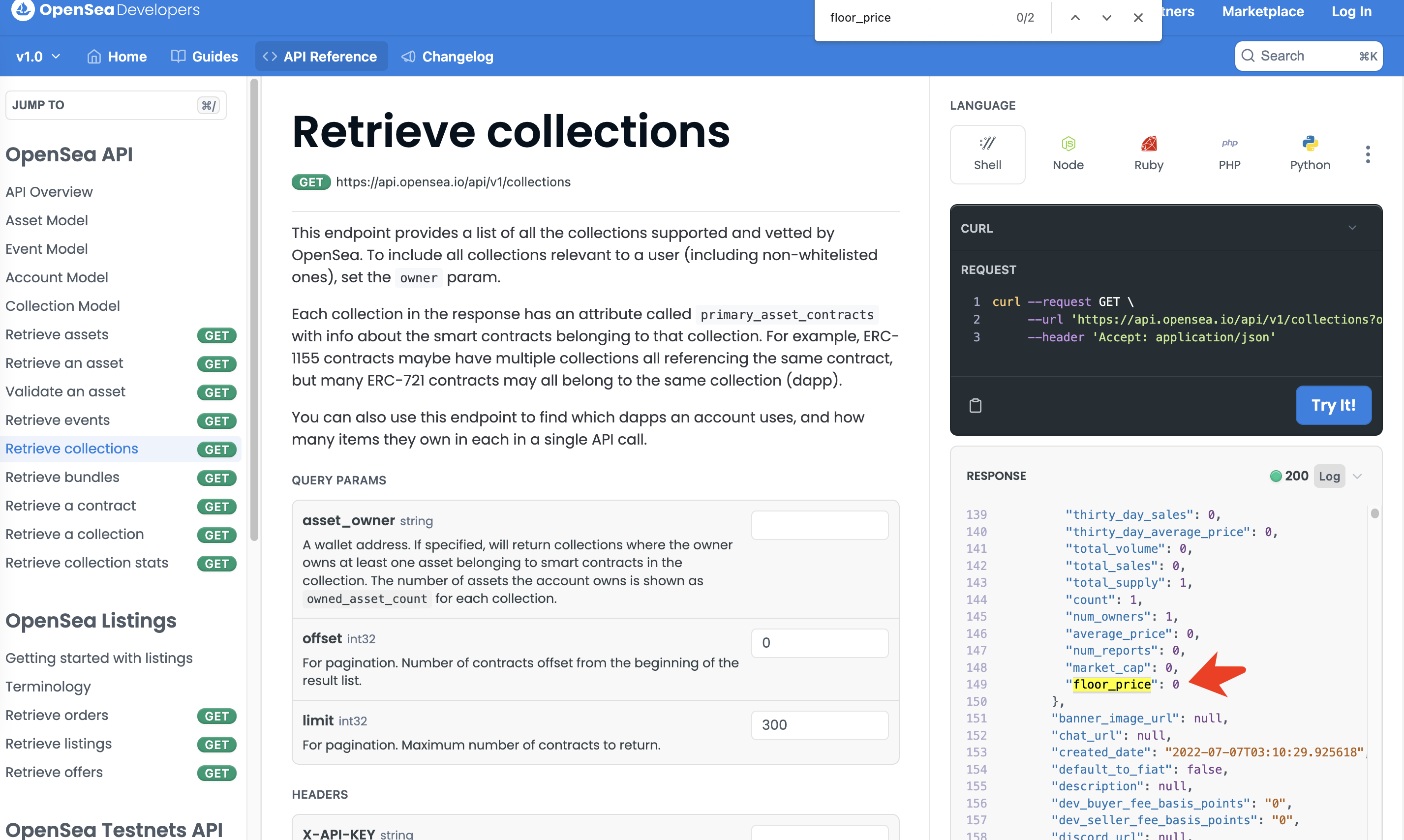Open the Retrieve events endpoint page

click(57, 420)
